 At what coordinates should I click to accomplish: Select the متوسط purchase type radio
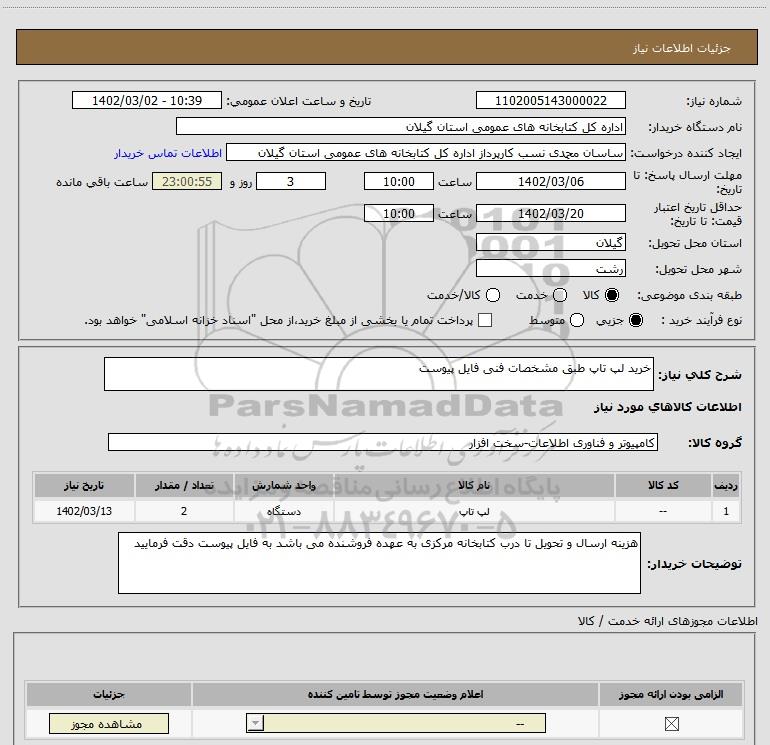point(577,320)
